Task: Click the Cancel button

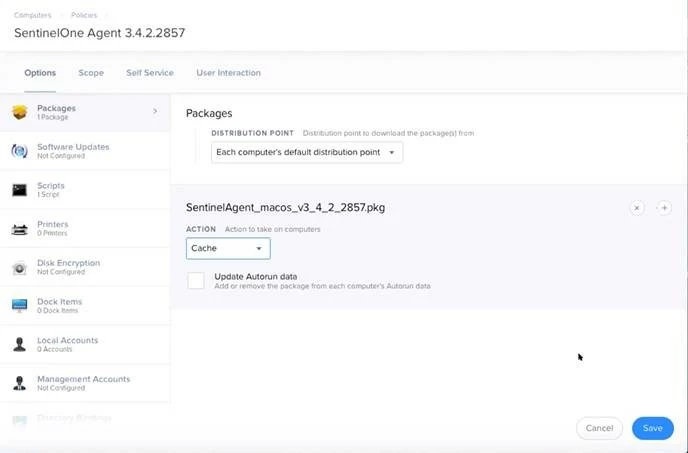Action: (x=599, y=428)
